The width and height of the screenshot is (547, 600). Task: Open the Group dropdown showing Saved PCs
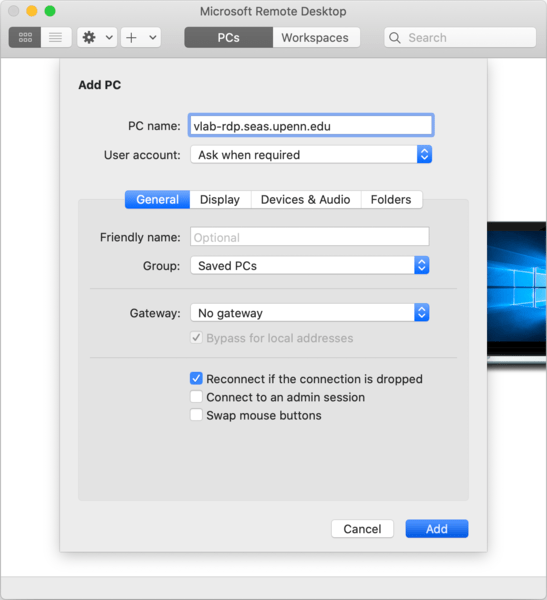[310, 266]
